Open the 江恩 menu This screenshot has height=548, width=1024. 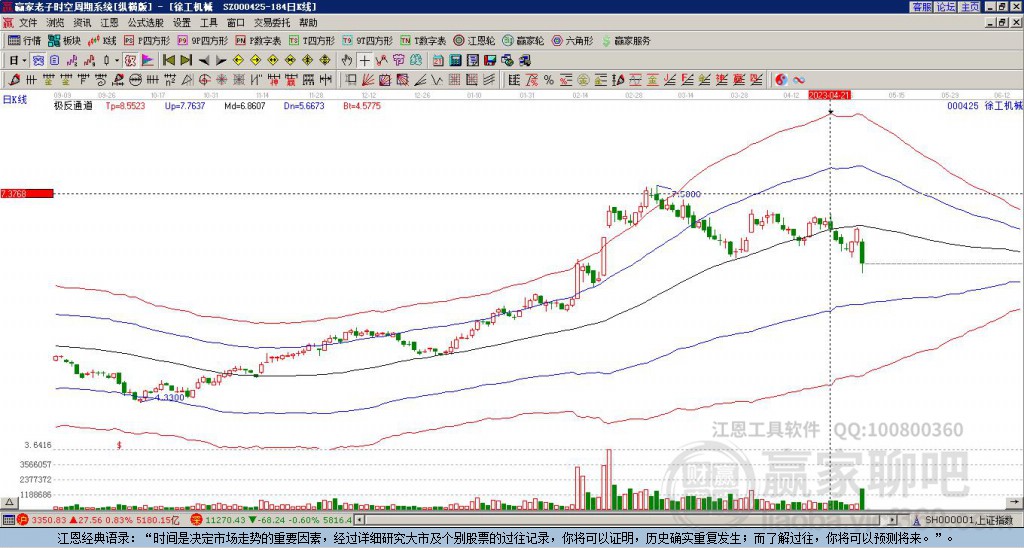[x=109, y=23]
